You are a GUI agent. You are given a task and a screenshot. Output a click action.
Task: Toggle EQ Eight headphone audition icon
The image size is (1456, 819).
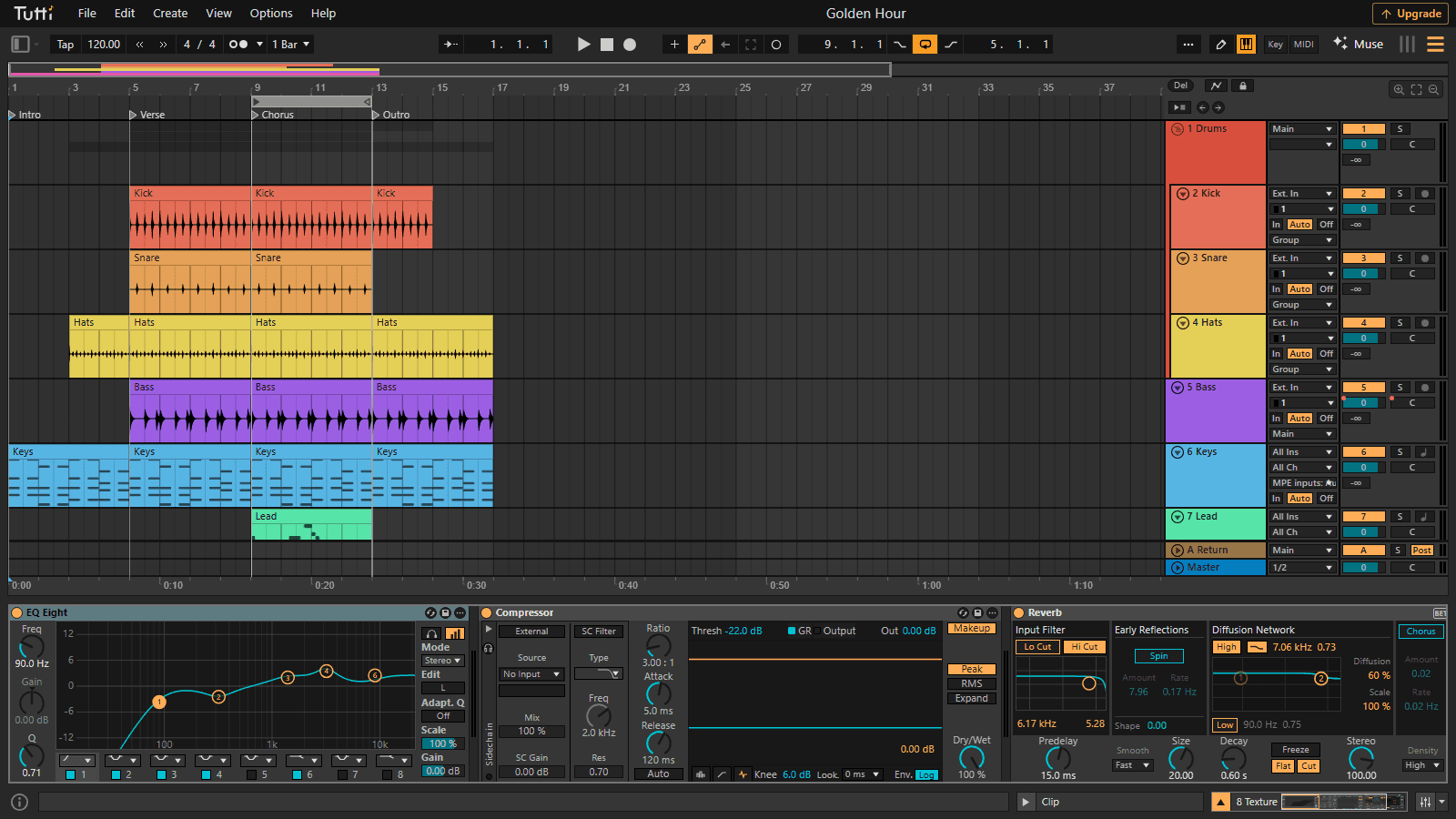click(432, 633)
